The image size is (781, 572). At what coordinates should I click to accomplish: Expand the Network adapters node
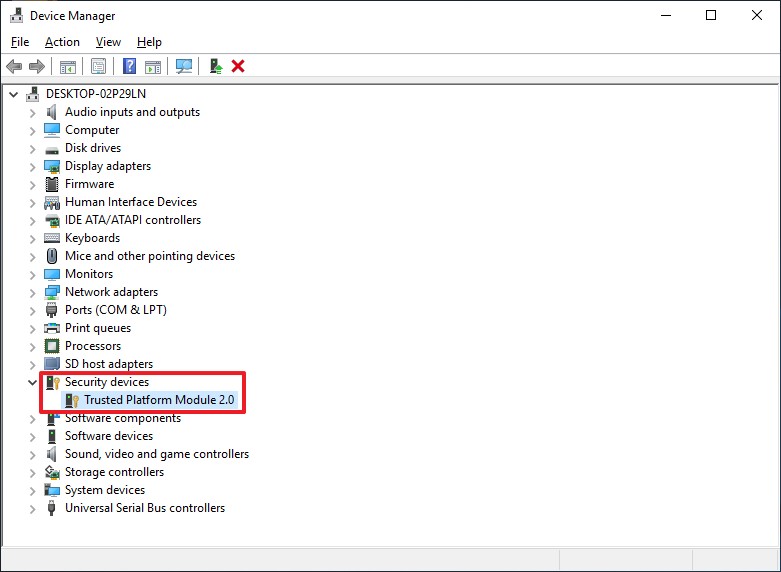point(33,292)
